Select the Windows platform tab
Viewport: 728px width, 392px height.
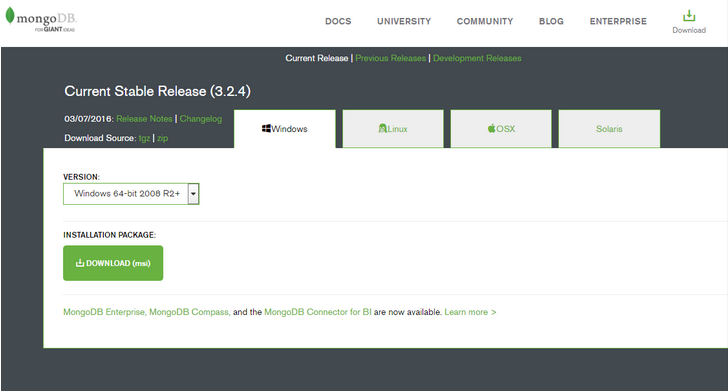(285, 129)
